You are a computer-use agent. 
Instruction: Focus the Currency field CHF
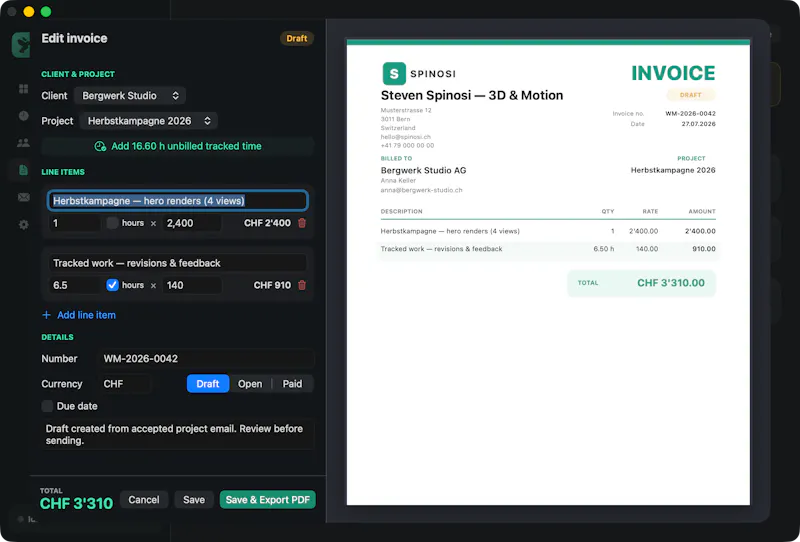coord(125,384)
